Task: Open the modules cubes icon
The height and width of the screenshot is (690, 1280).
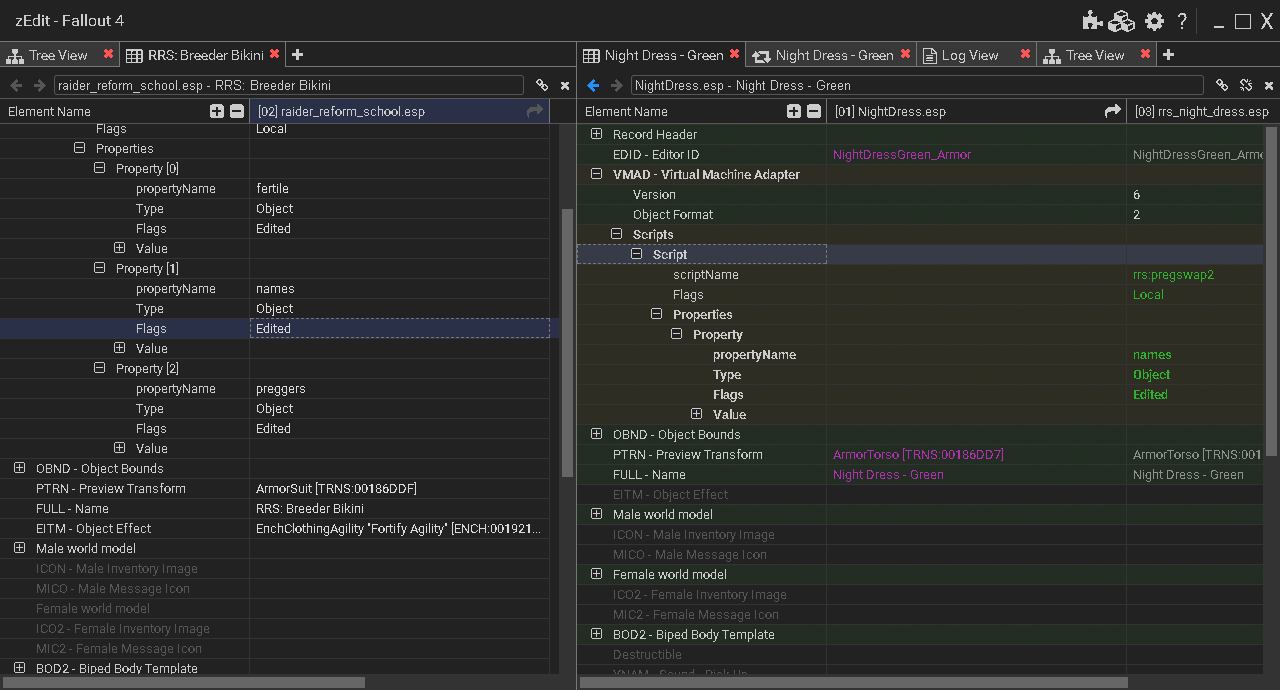Action: click(x=1122, y=21)
